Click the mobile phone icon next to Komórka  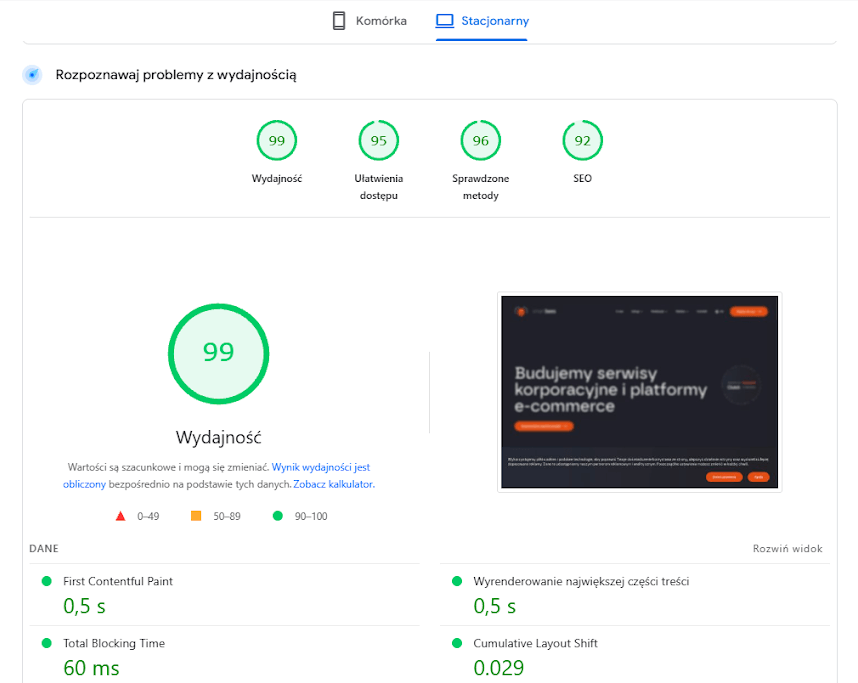point(338,20)
